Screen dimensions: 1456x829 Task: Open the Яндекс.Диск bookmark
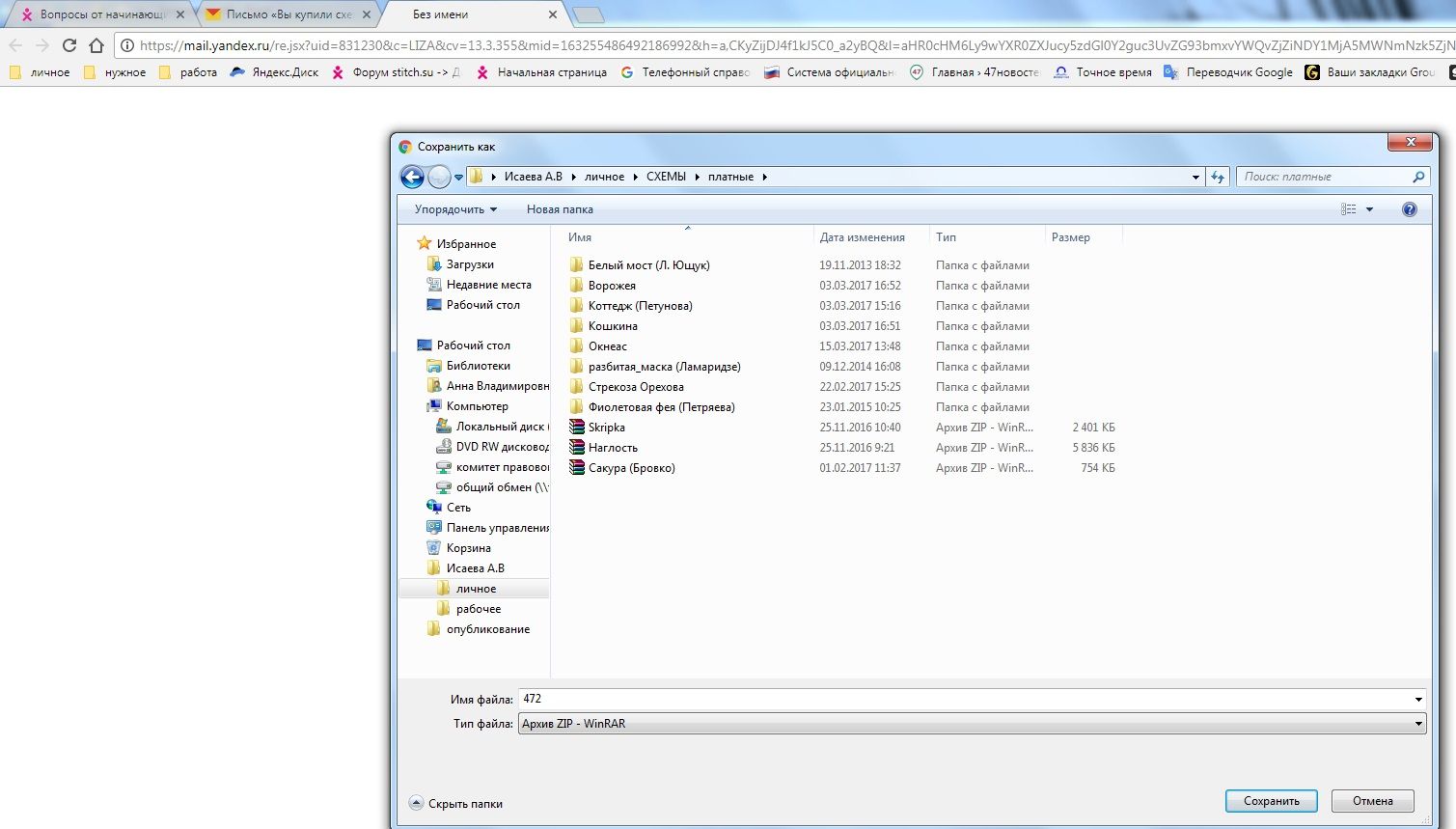click(x=275, y=72)
